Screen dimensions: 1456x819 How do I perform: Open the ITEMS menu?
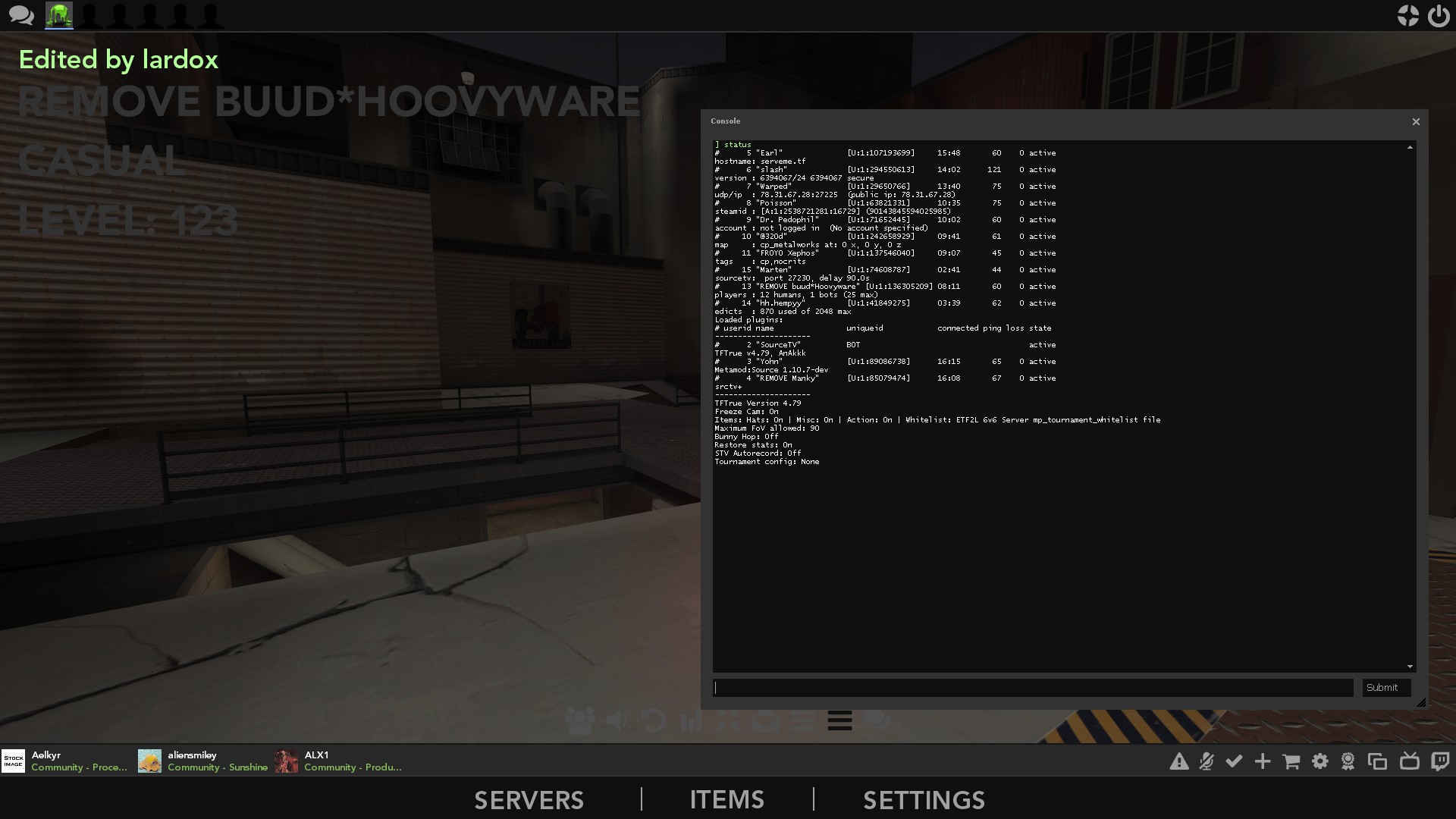pos(726,800)
